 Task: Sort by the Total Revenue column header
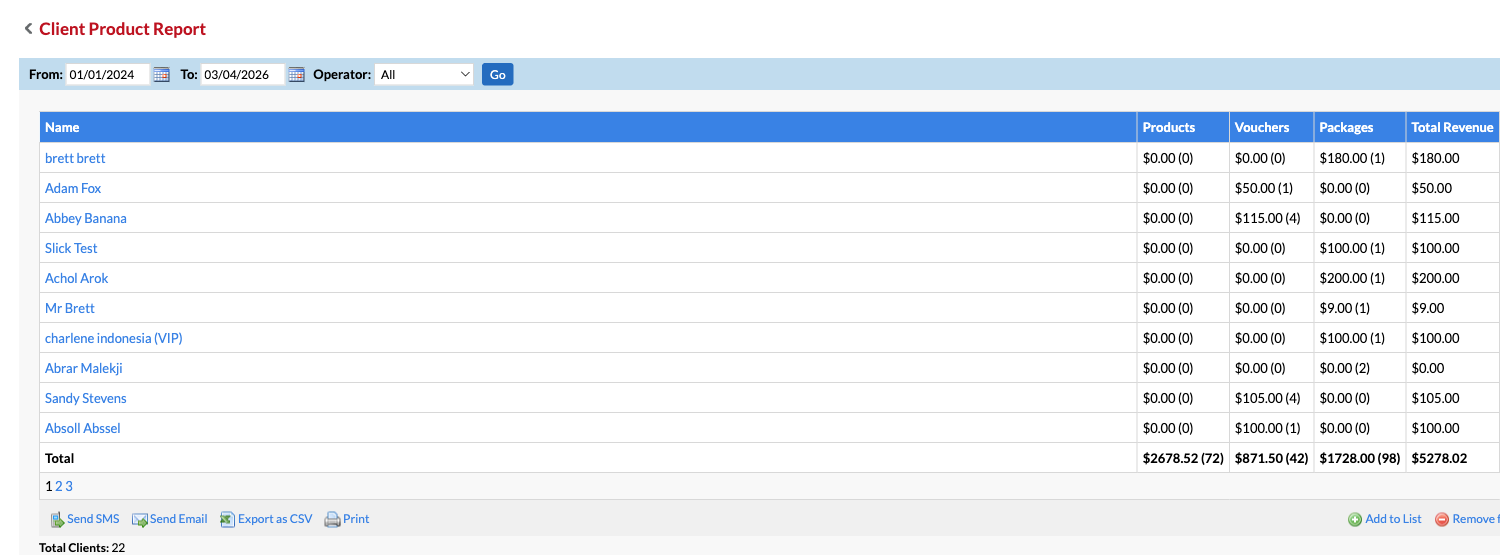1452,127
